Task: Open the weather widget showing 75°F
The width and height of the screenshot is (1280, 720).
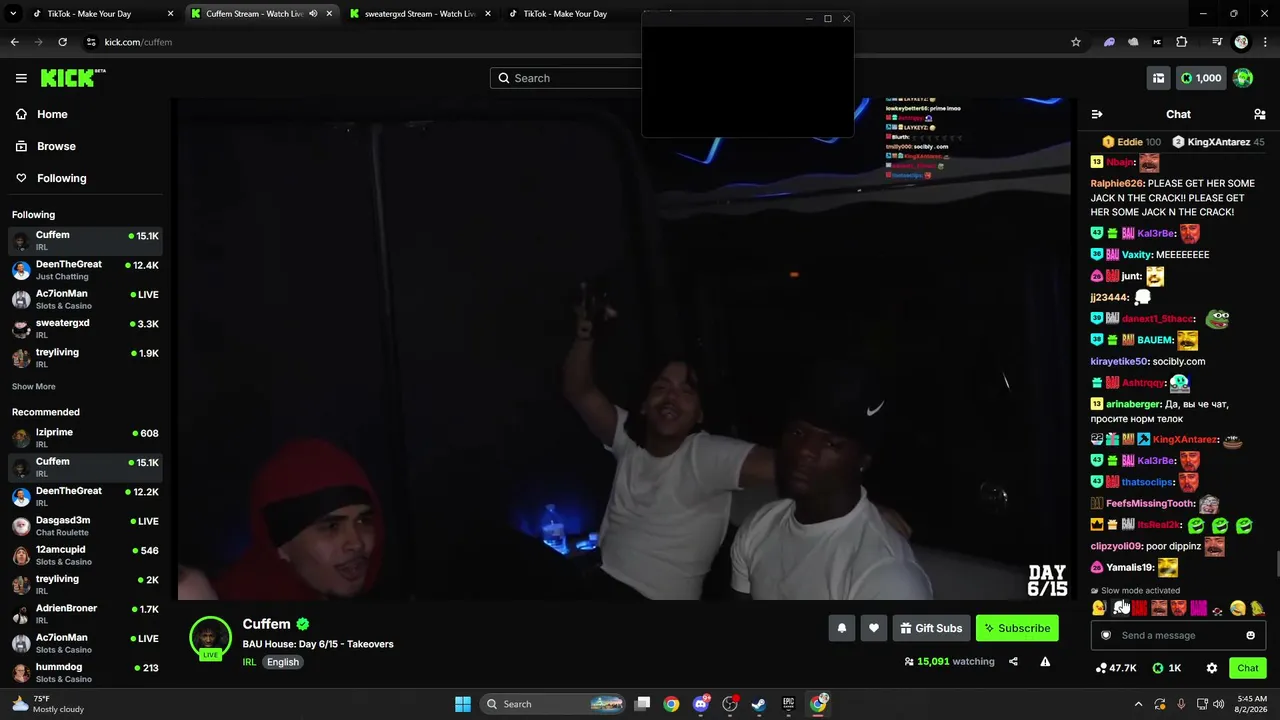Action: tap(47, 704)
